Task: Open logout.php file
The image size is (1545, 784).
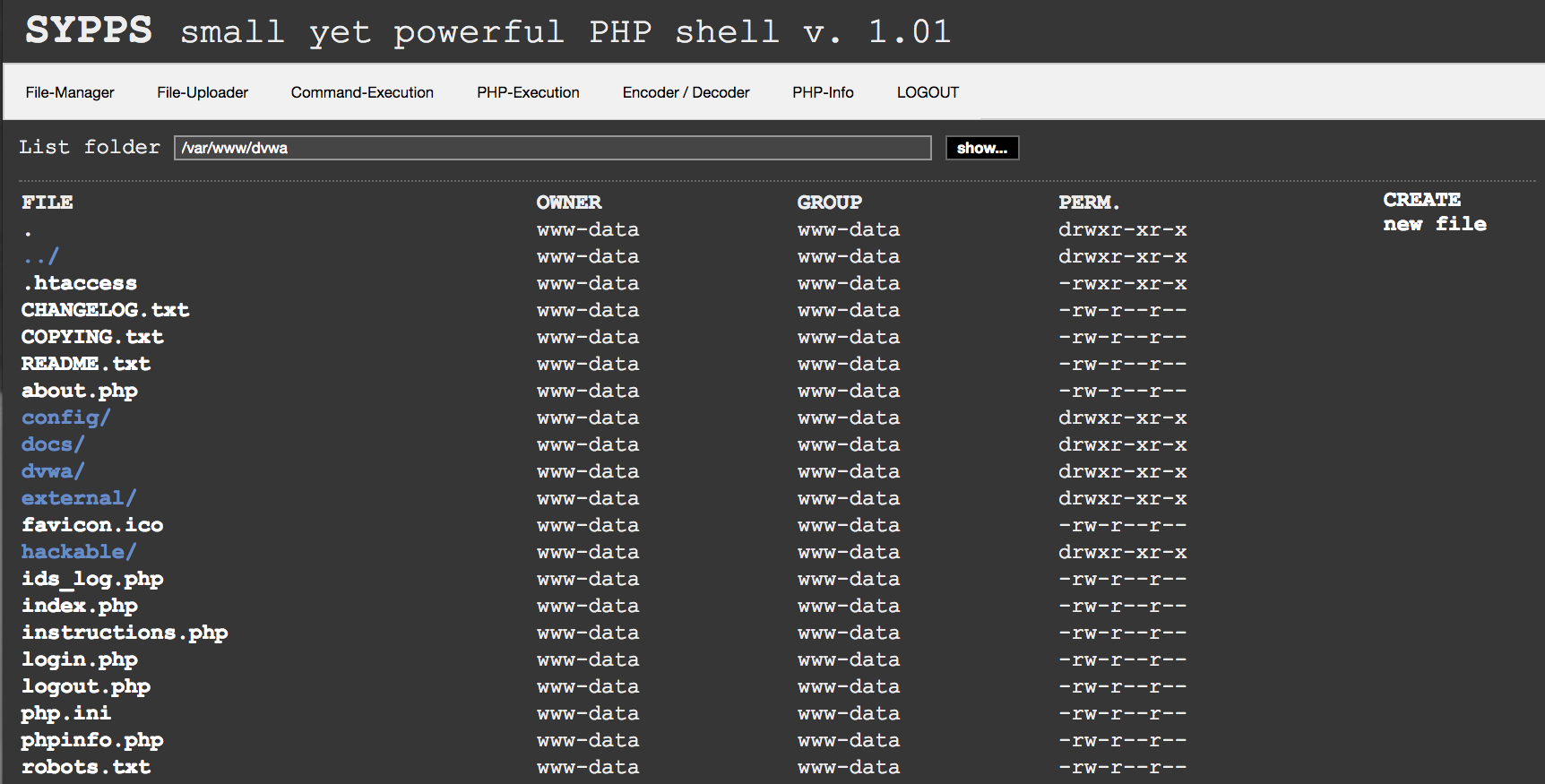Action: [x=86, y=686]
